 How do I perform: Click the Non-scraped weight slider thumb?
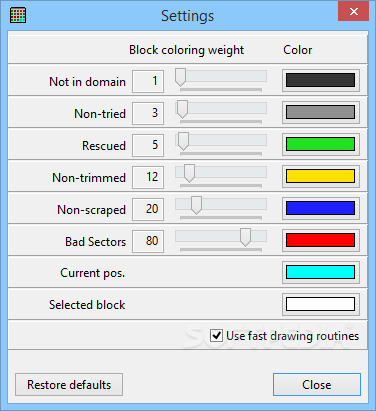pyautogui.click(x=196, y=205)
